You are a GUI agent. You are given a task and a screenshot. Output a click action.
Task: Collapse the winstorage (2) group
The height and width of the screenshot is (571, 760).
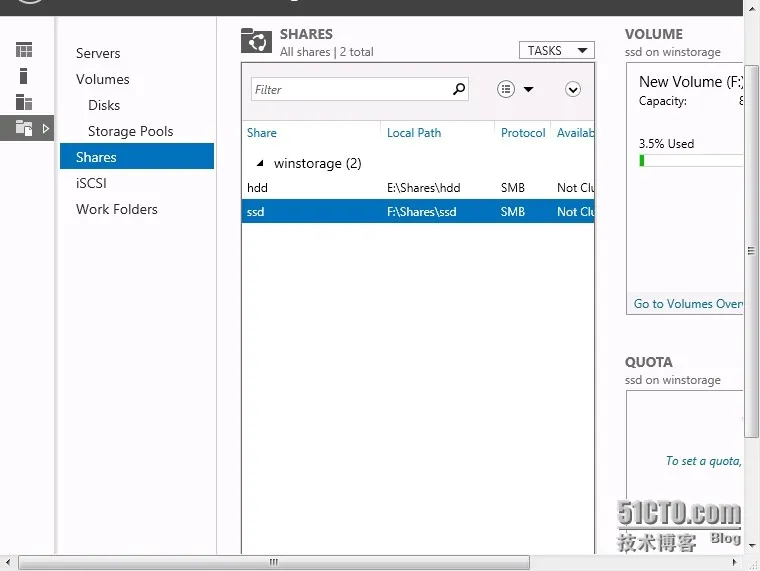tap(260, 163)
